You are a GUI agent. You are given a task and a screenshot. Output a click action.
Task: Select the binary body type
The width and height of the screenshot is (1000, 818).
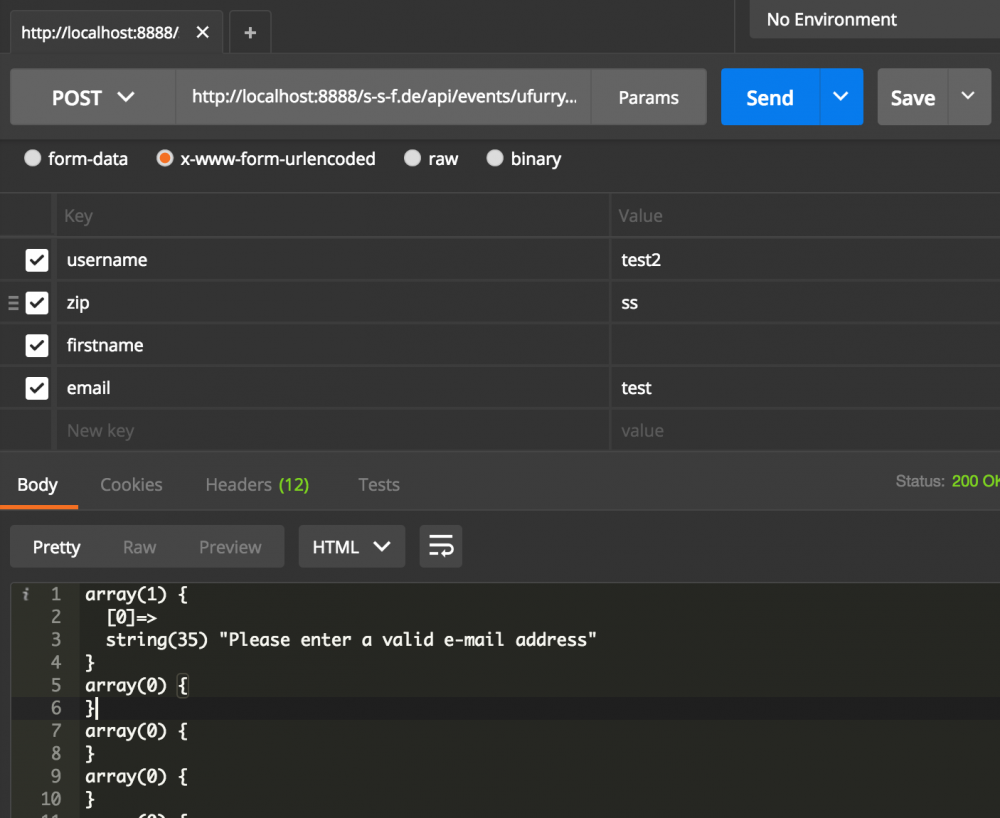pos(494,159)
